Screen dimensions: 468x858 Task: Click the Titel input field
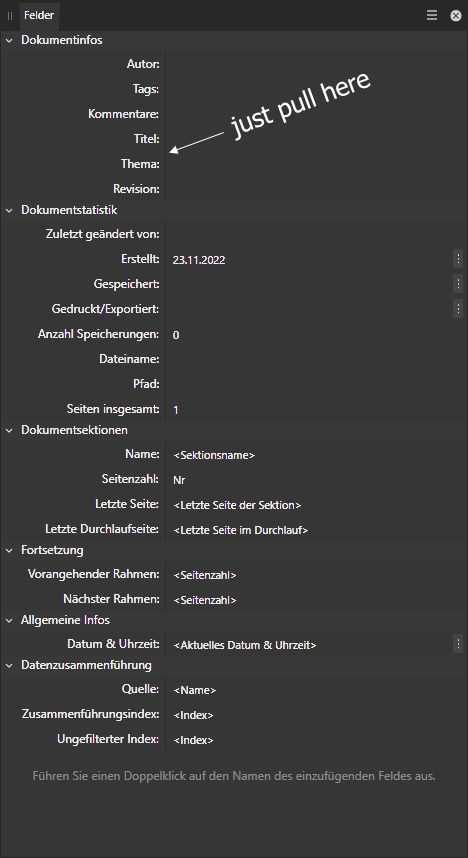pyautogui.click(x=315, y=139)
